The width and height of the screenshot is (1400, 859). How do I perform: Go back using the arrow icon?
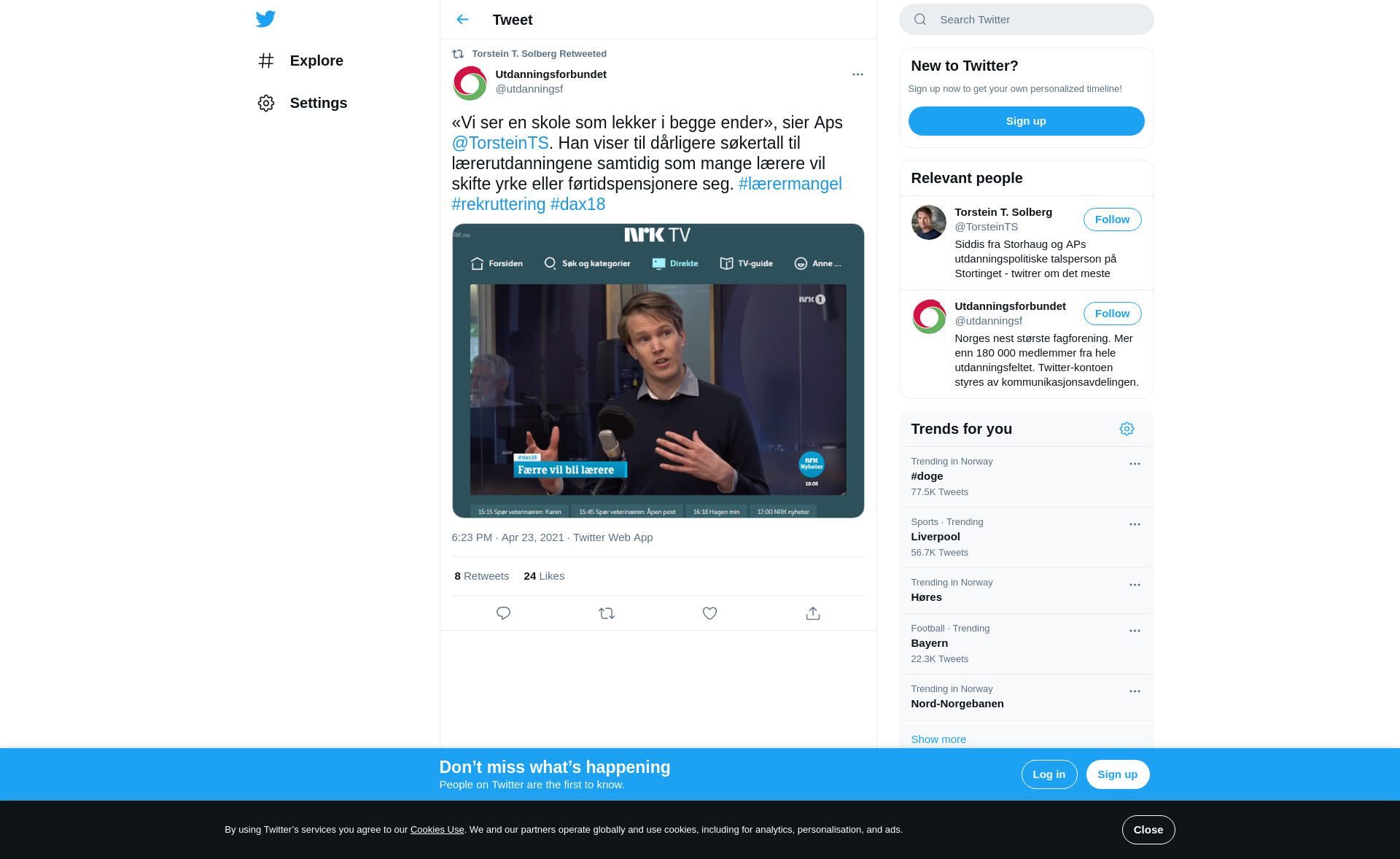(462, 20)
